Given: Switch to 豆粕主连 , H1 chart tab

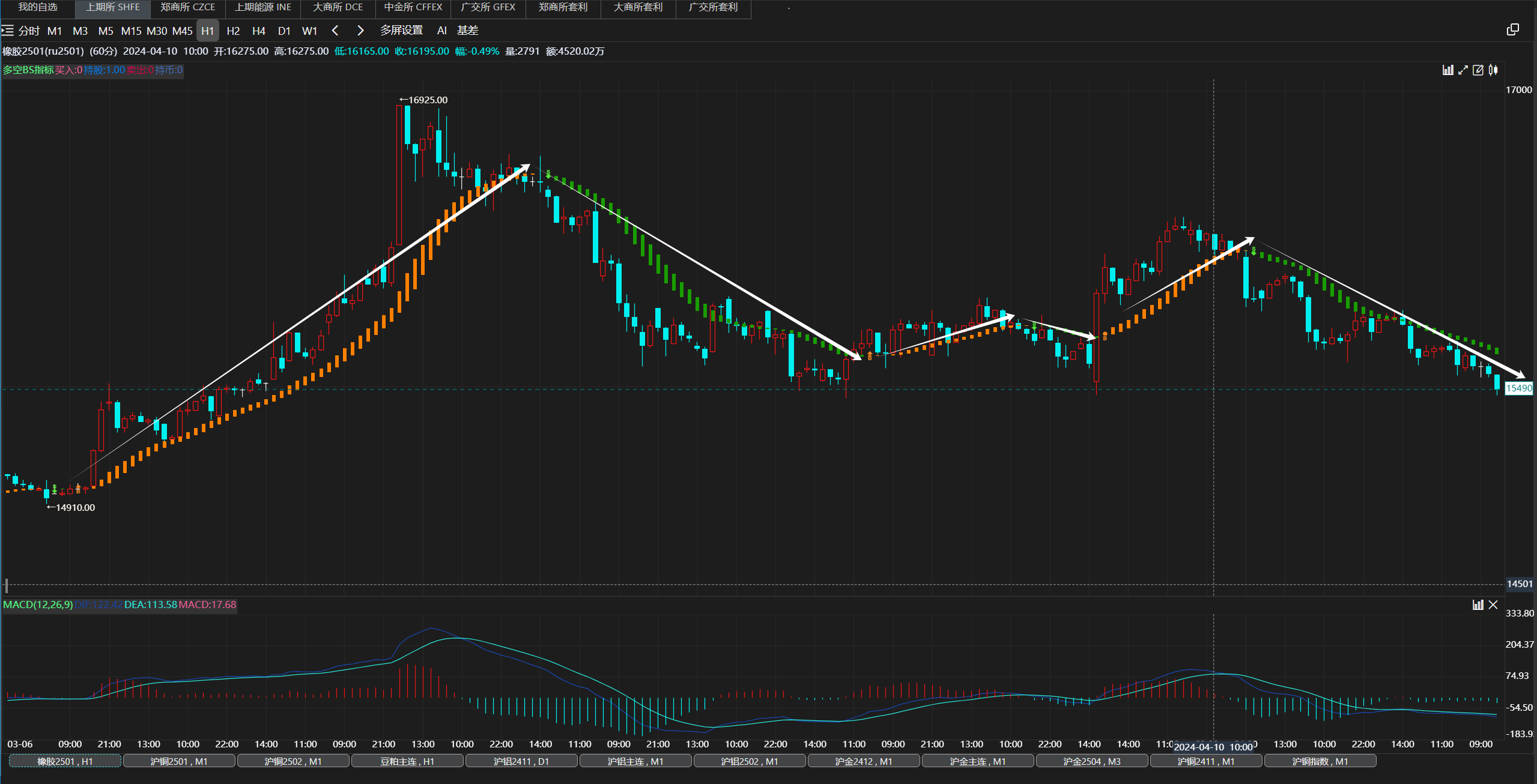Looking at the screenshot, I should (407, 761).
